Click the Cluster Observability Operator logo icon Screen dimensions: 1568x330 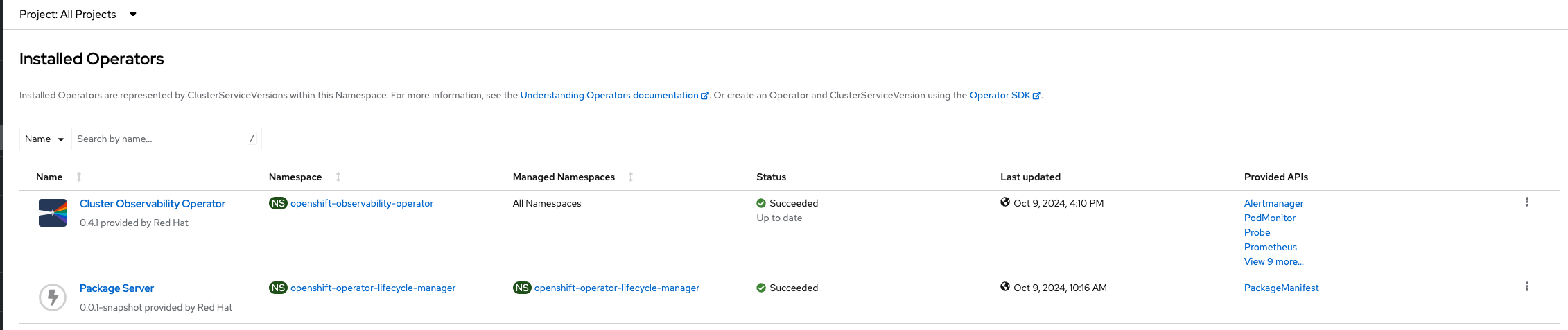coord(53,213)
